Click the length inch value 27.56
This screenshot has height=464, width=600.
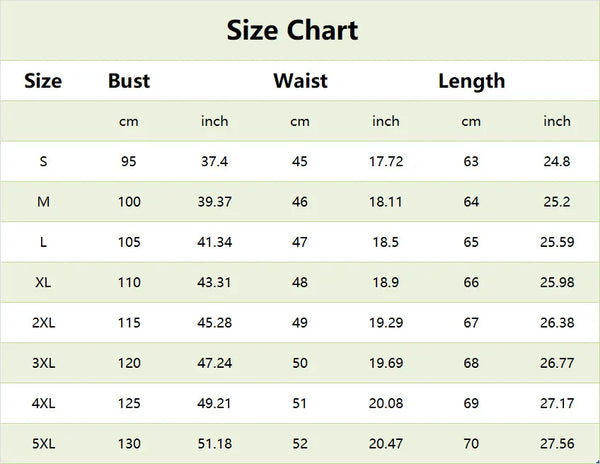(x=557, y=444)
